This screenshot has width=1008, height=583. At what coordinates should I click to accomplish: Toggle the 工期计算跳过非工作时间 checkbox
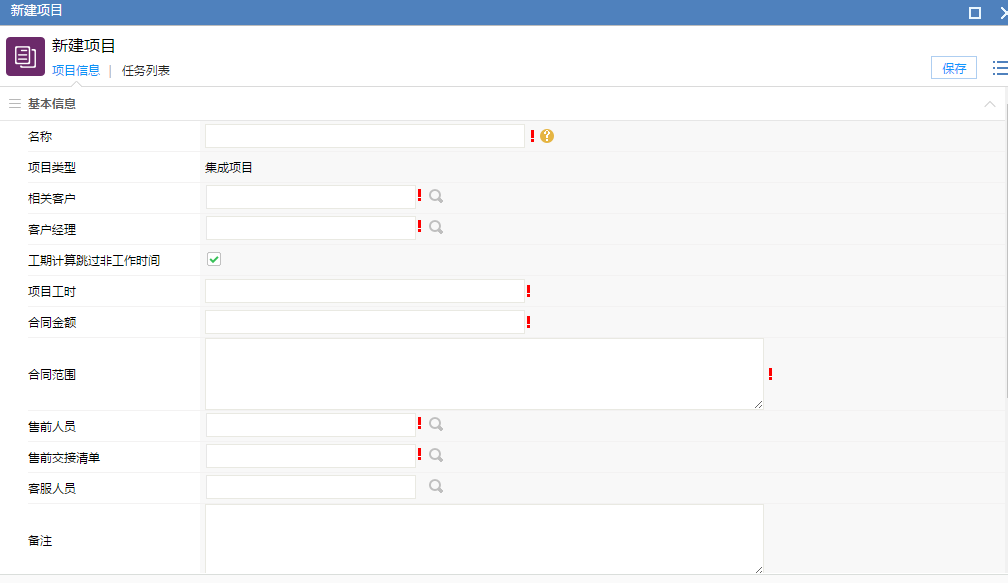pyautogui.click(x=214, y=259)
